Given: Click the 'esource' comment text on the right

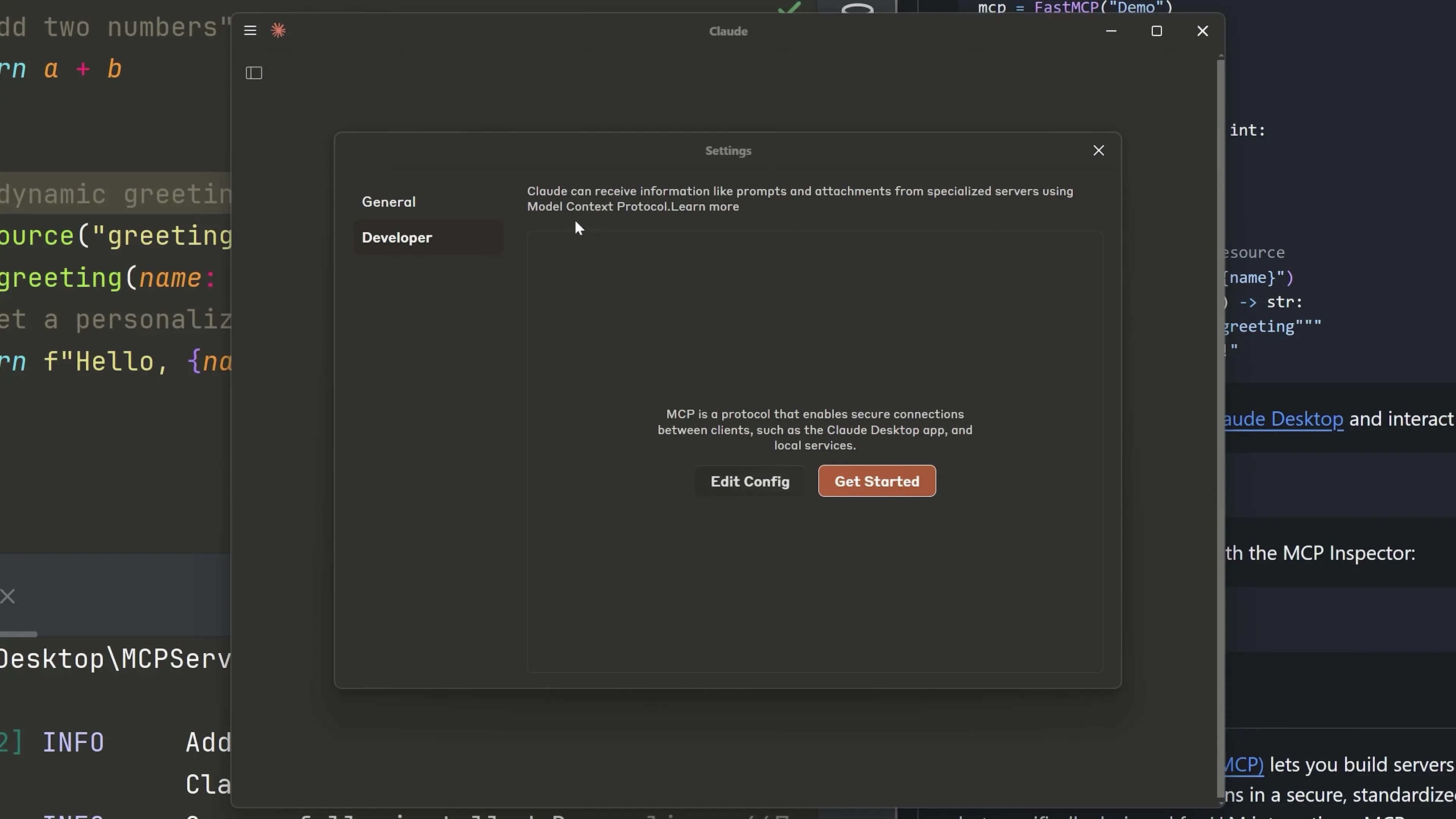Looking at the screenshot, I should pos(1255,252).
